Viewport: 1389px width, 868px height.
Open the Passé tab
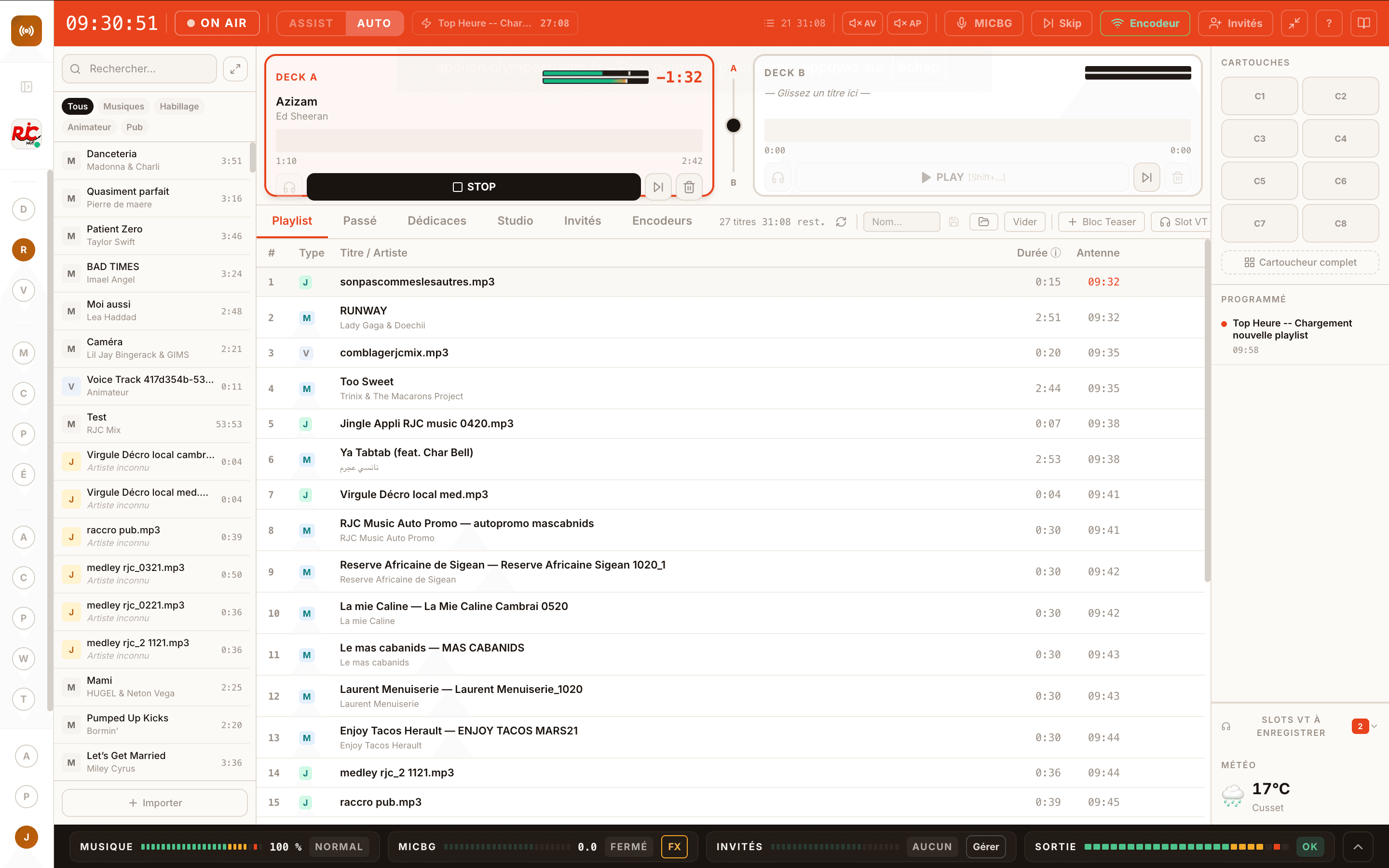point(360,221)
